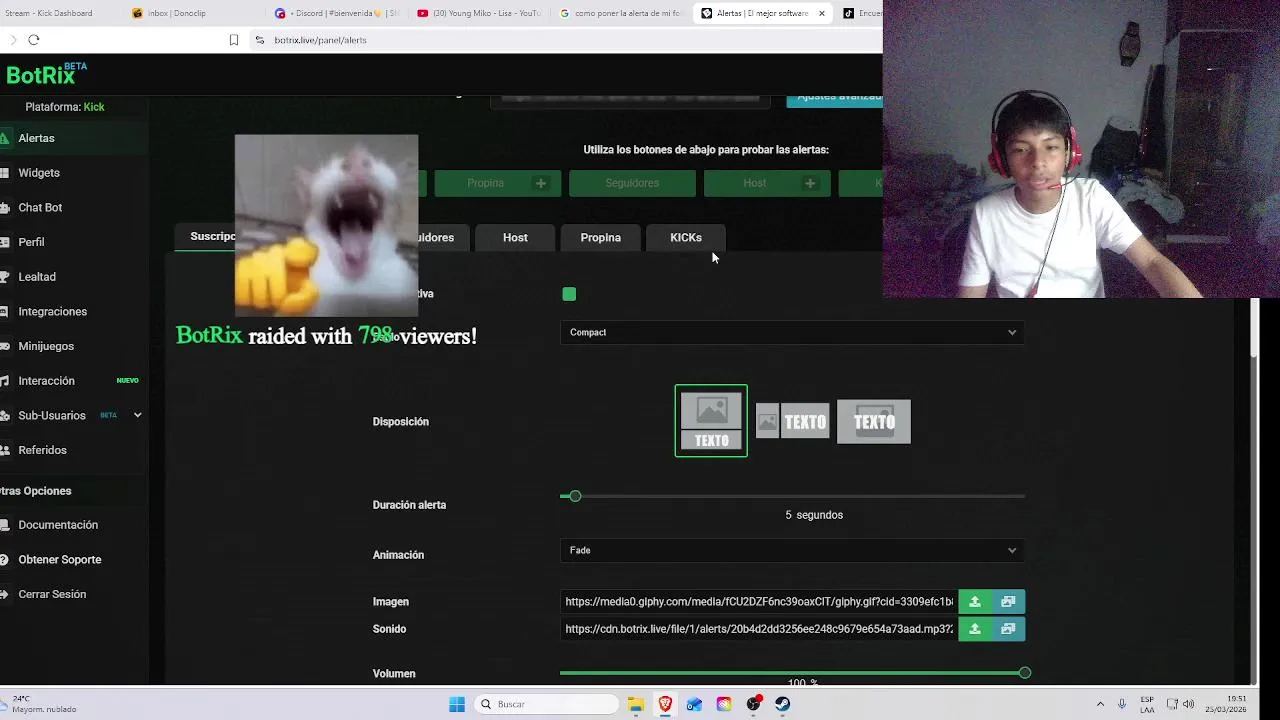This screenshot has width=1280, height=720.
Task: Open Steam from the taskbar
Action: click(x=782, y=704)
